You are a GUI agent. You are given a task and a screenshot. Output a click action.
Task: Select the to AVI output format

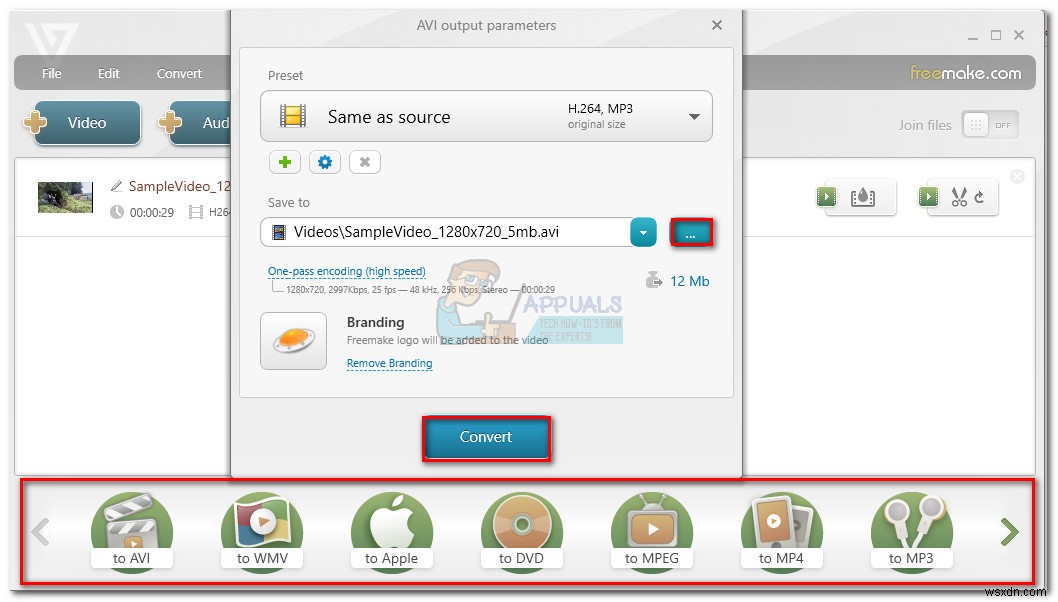point(132,531)
